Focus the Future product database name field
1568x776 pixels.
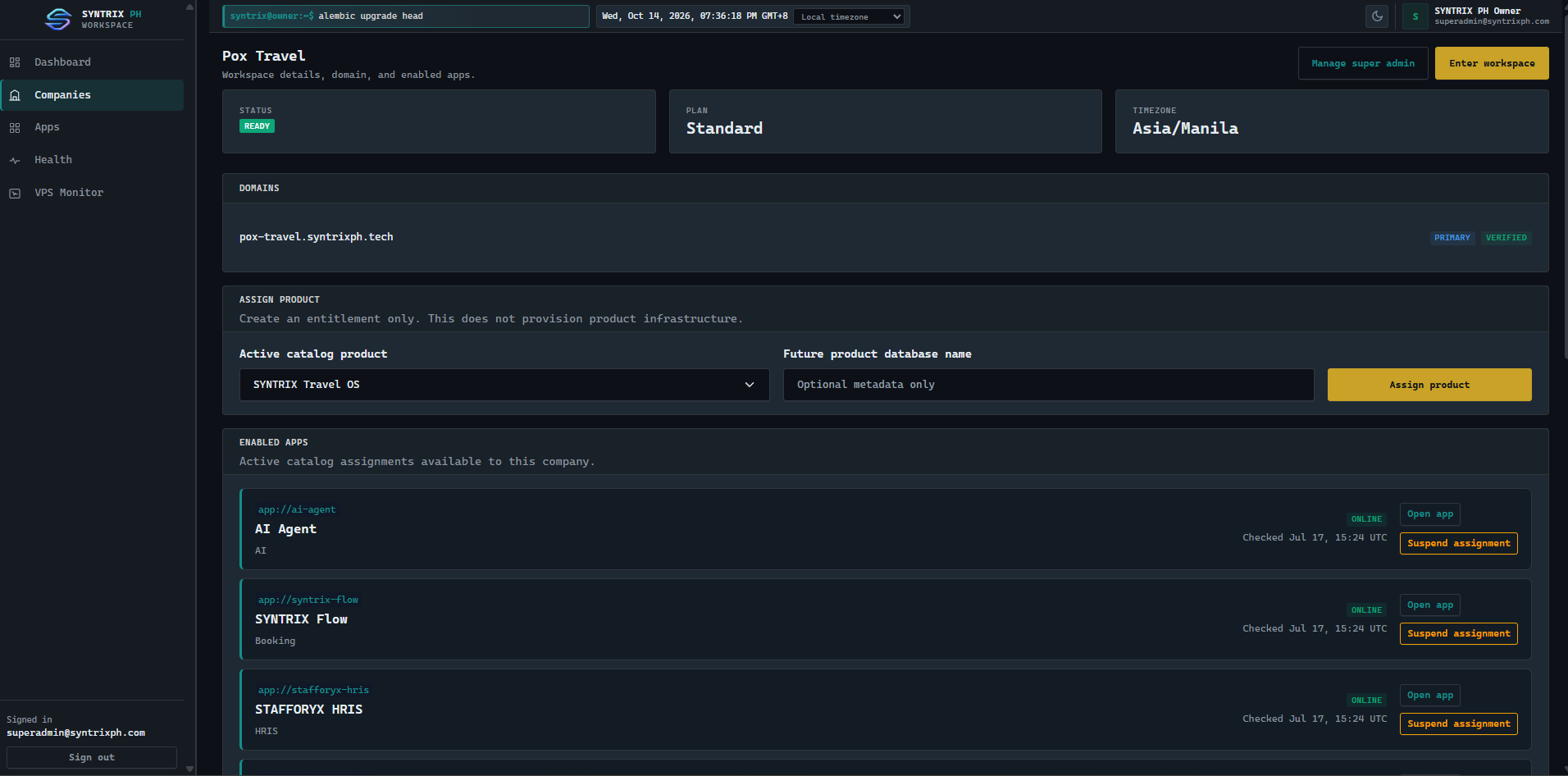click(x=1048, y=385)
